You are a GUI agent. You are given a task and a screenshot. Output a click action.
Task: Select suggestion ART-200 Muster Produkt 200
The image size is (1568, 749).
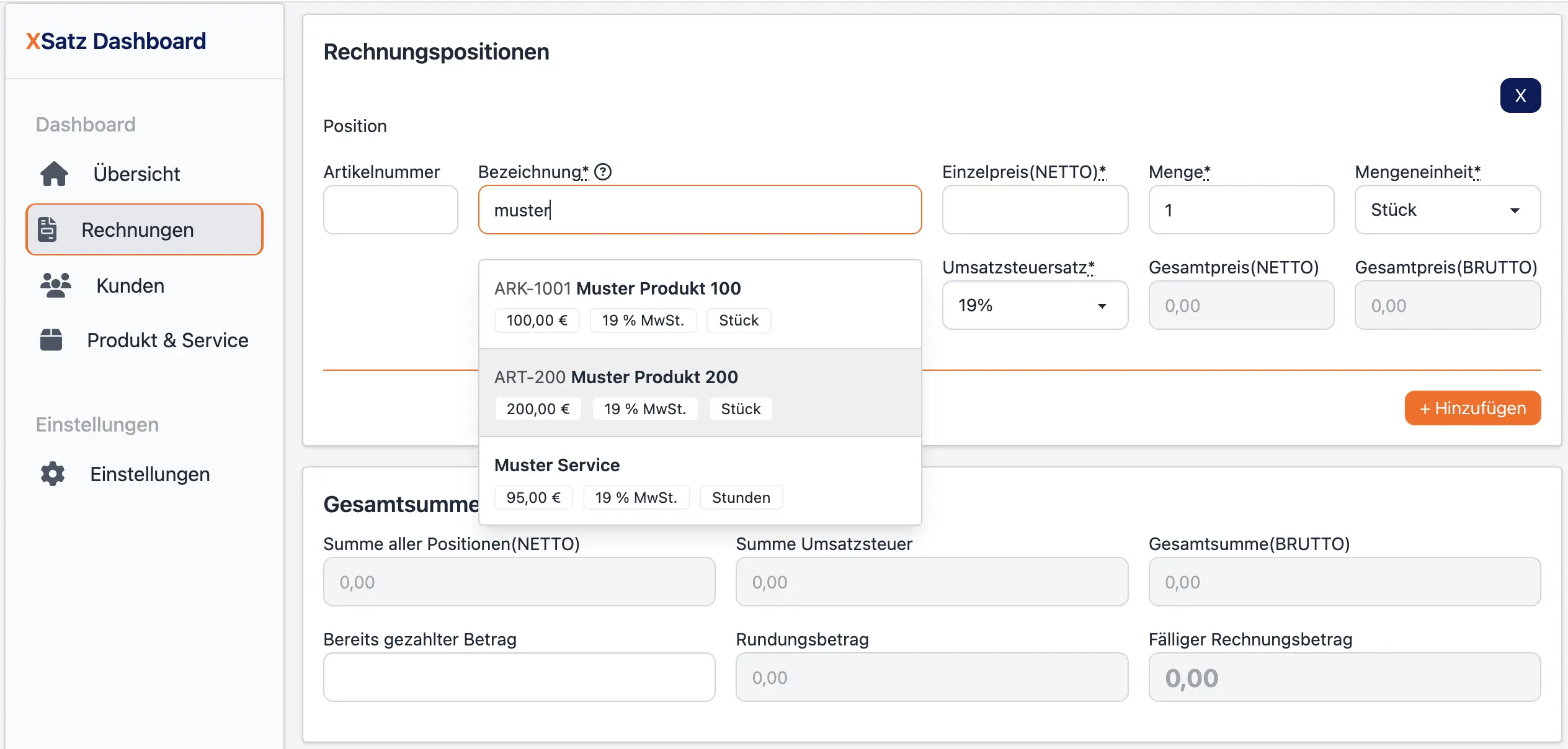[700, 392]
